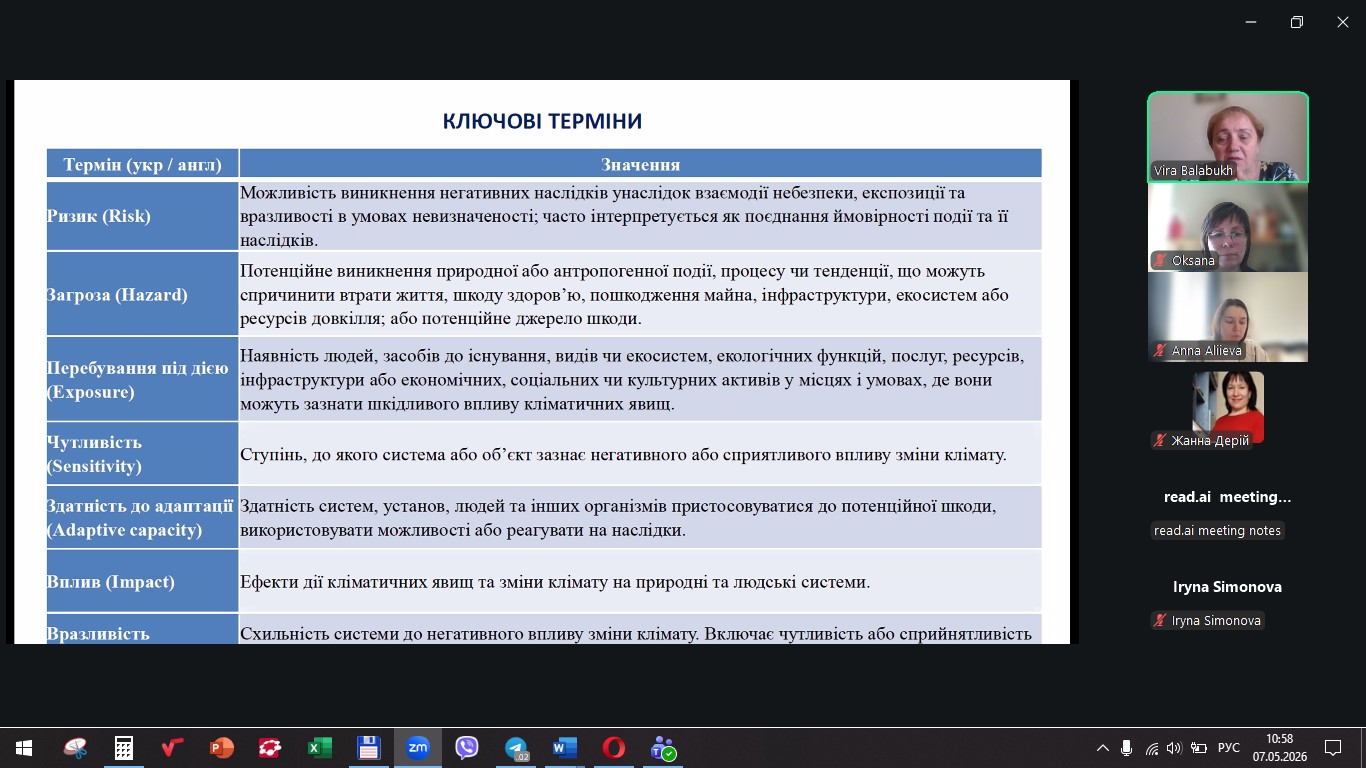Switch to PowerPoint in the taskbar
1366x768 pixels.
[221, 748]
